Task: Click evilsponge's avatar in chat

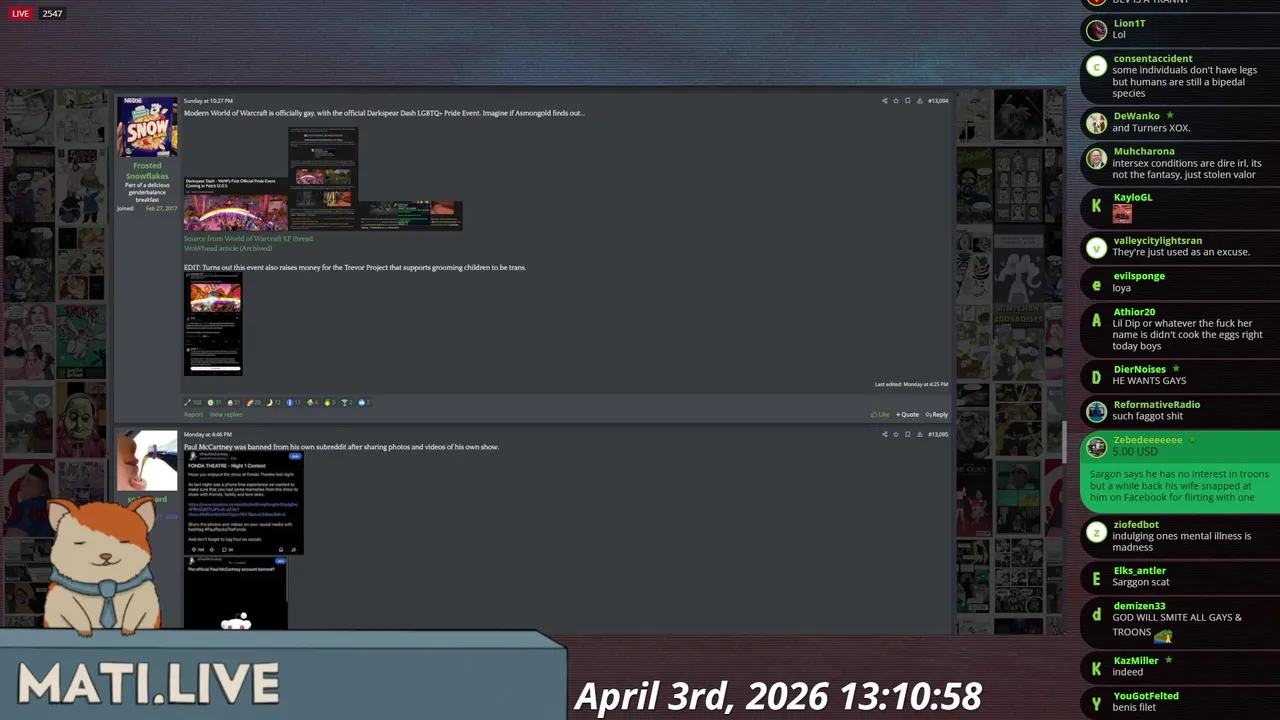Action: [x=1097, y=285]
